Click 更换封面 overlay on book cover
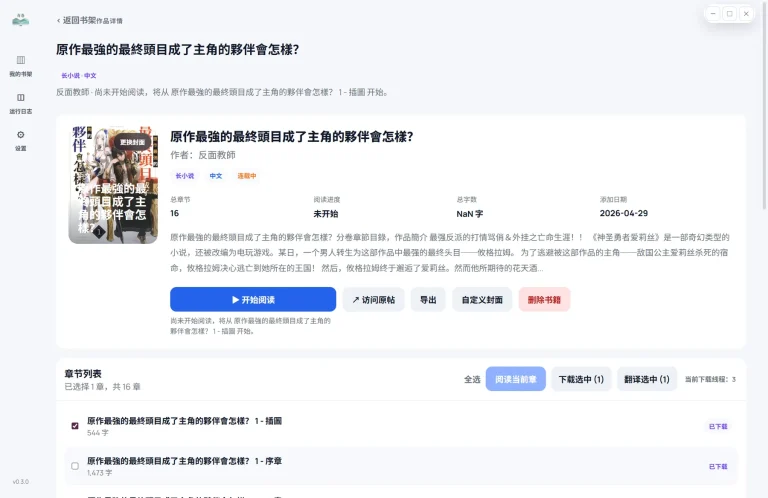The image size is (768, 498). 133,141
